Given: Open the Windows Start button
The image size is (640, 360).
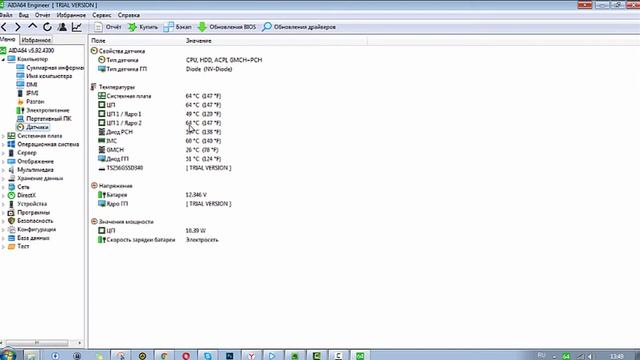Looking at the screenshot, I should pos(8,355).
